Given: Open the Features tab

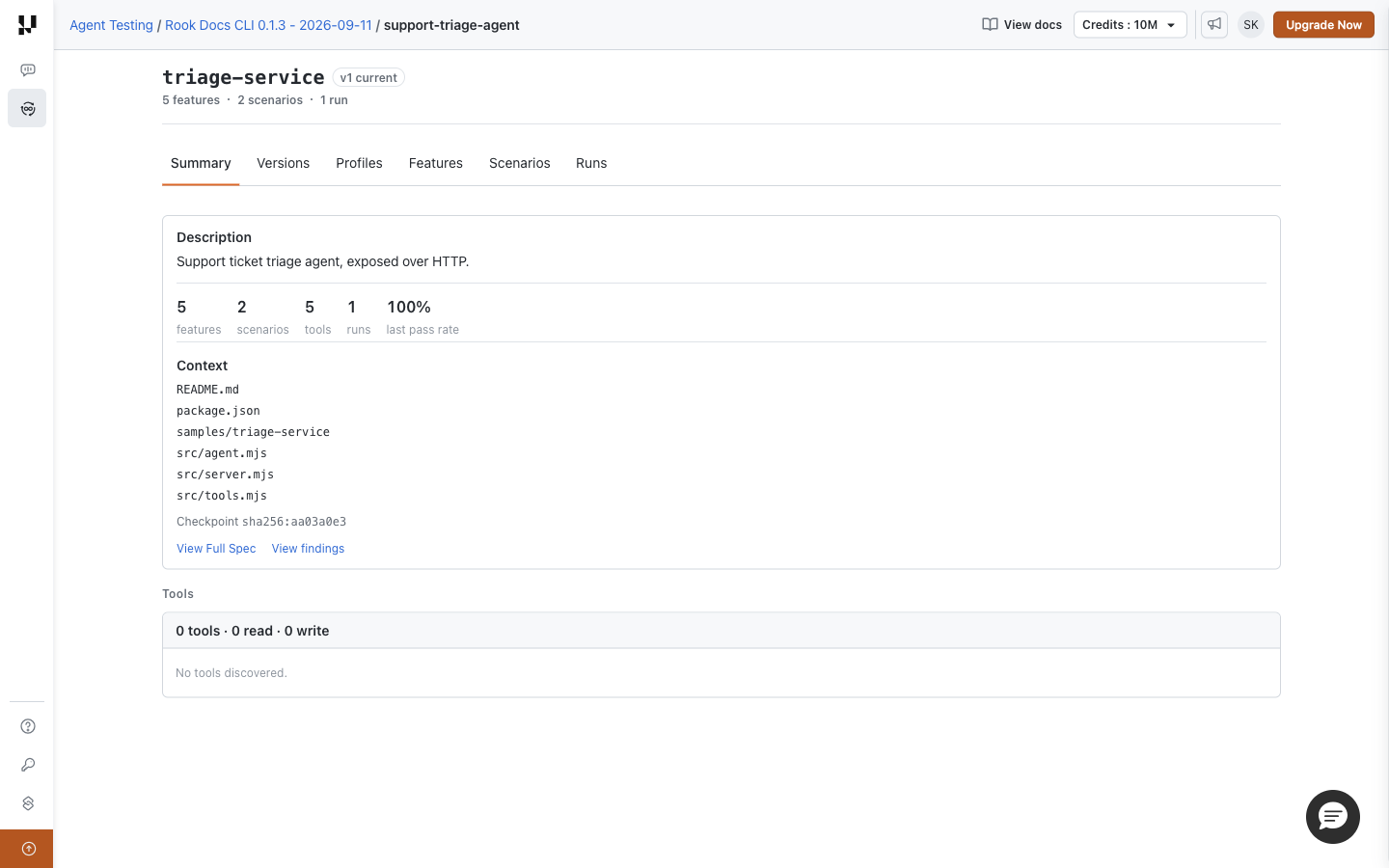Looking at the screenshot, I should click(x=436, y=163).
